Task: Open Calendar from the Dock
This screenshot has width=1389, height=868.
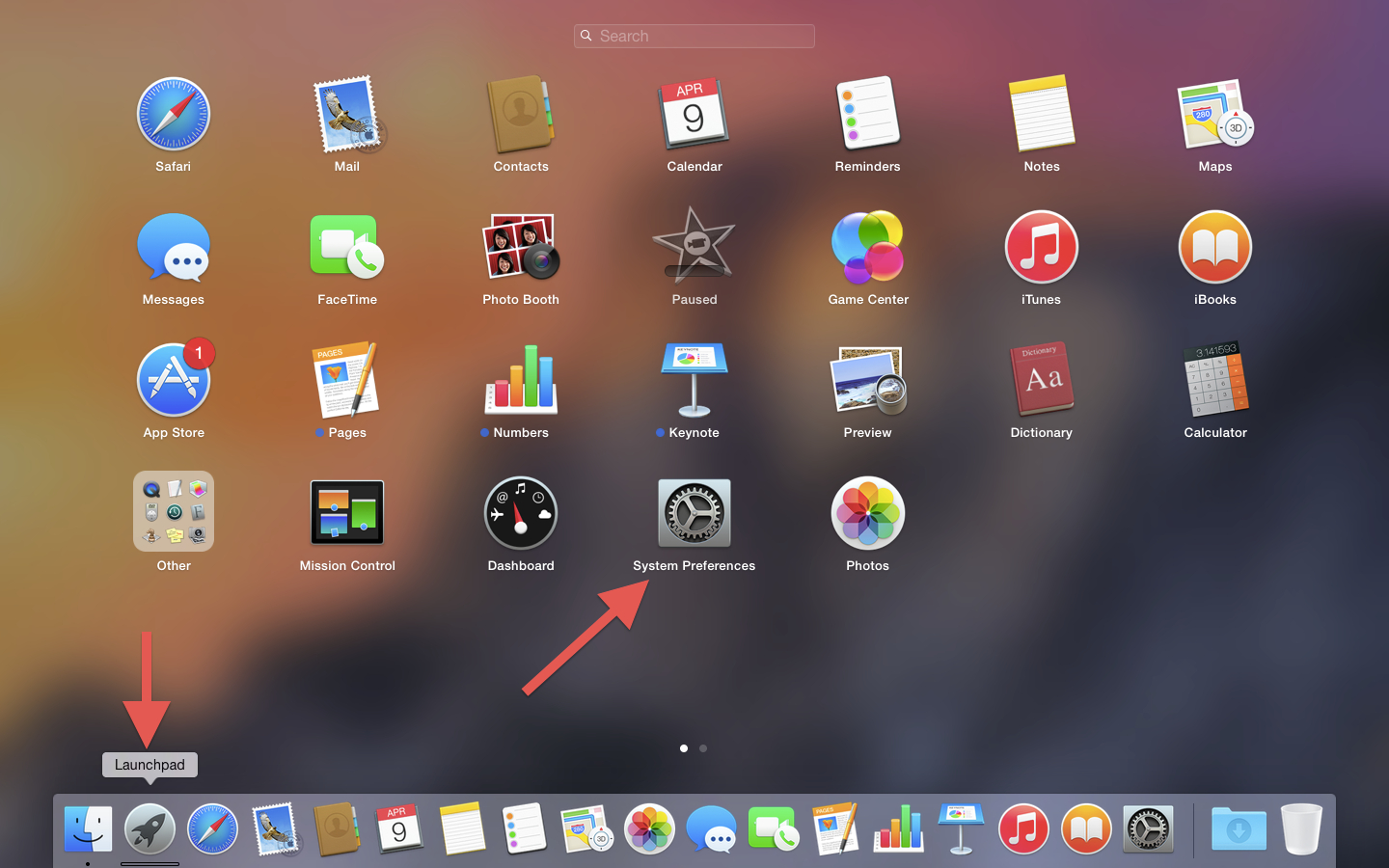Action: tap(399, 828)
